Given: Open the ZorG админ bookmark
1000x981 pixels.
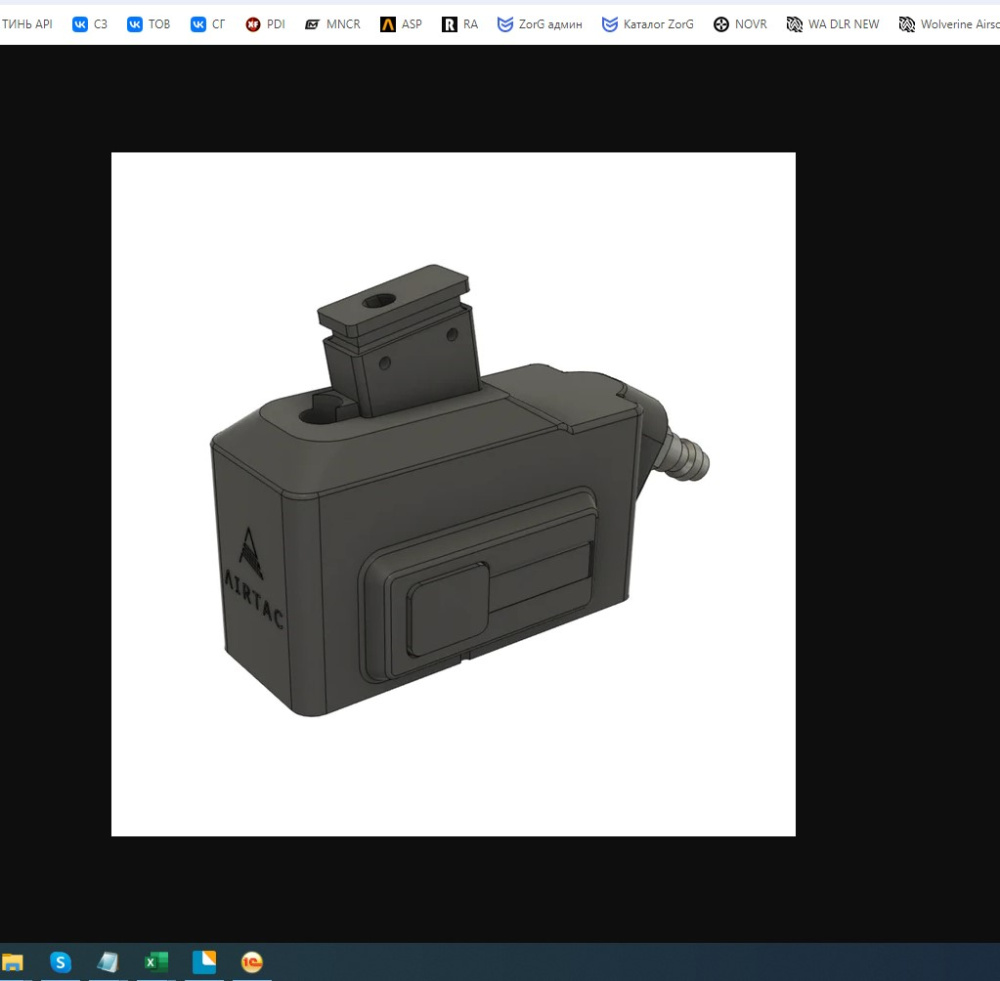Looking at the screenshot, I should coord(540,24).
